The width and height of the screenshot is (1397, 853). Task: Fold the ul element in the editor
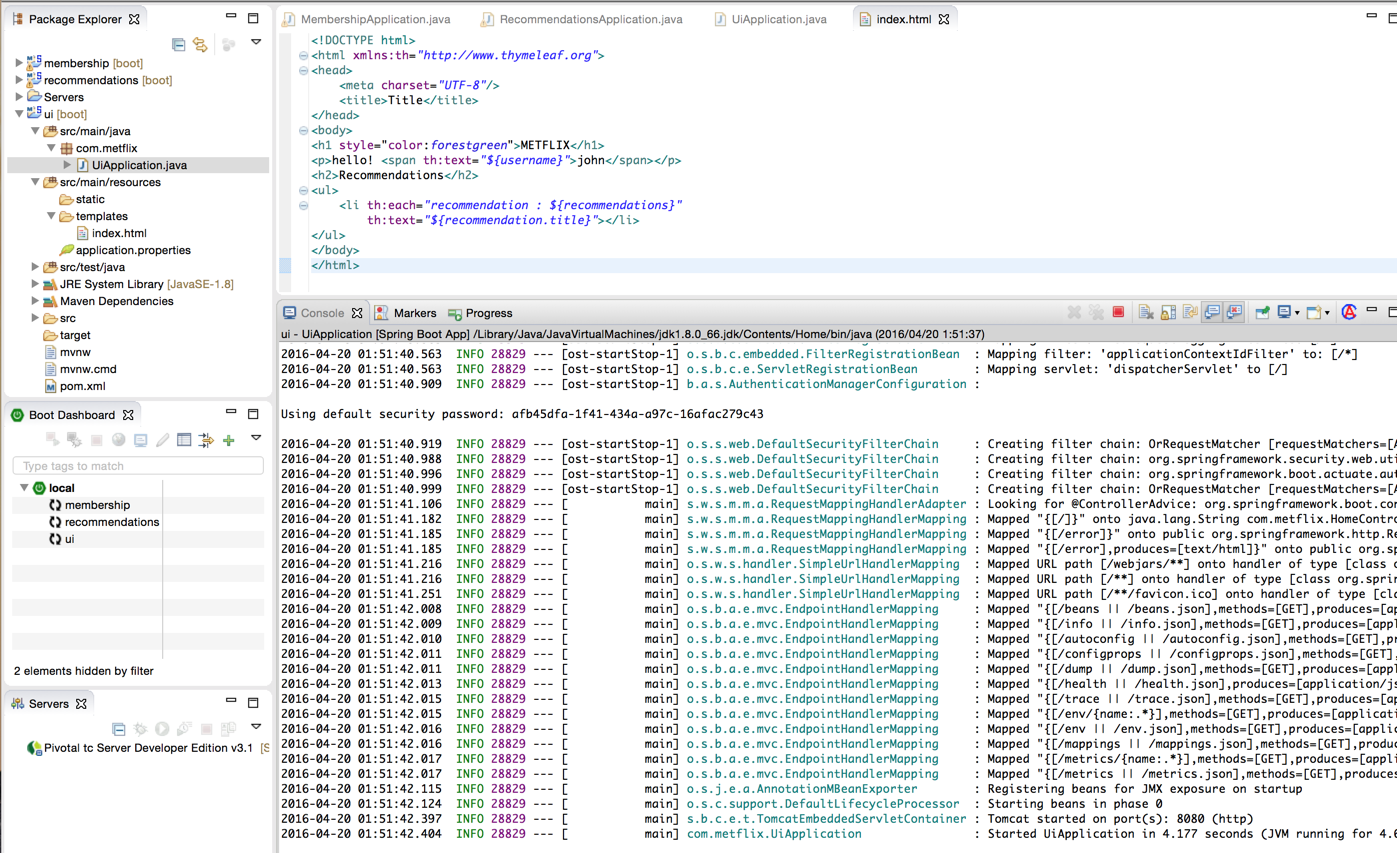[x=303, y=190]
